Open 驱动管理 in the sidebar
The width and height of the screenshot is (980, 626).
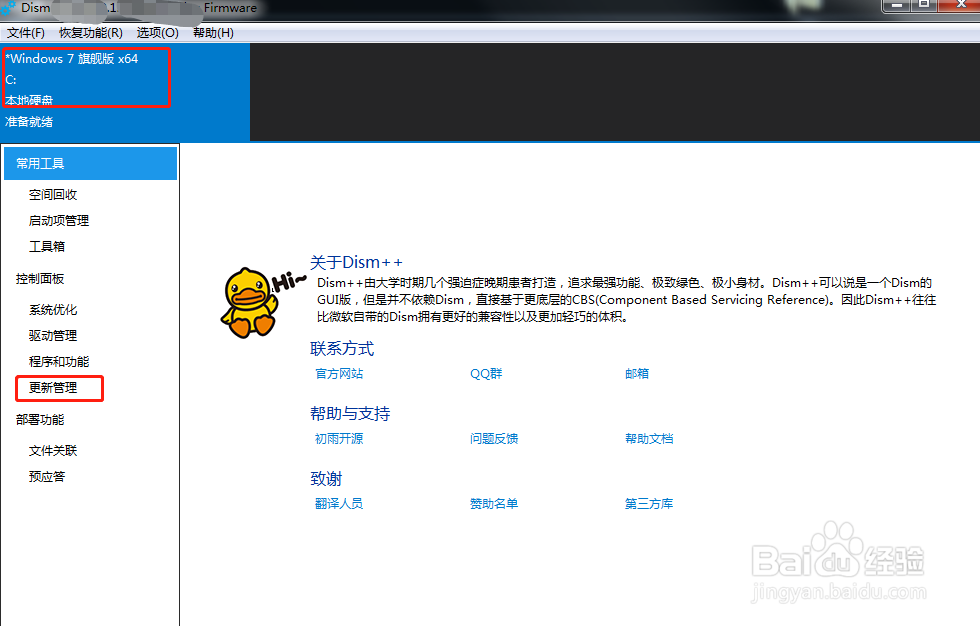point(53,335)
